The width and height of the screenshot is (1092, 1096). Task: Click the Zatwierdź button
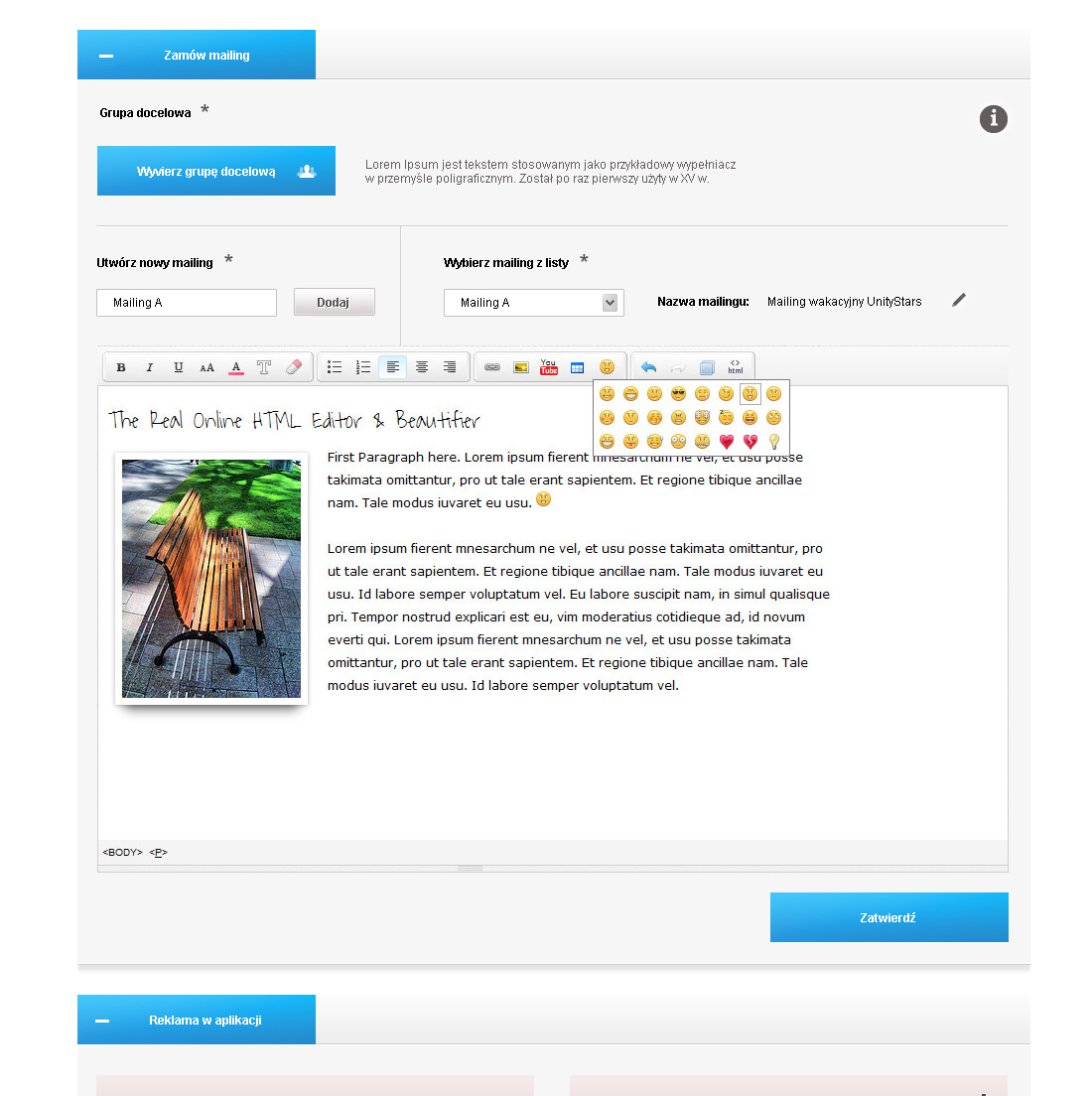coord(889,917)
